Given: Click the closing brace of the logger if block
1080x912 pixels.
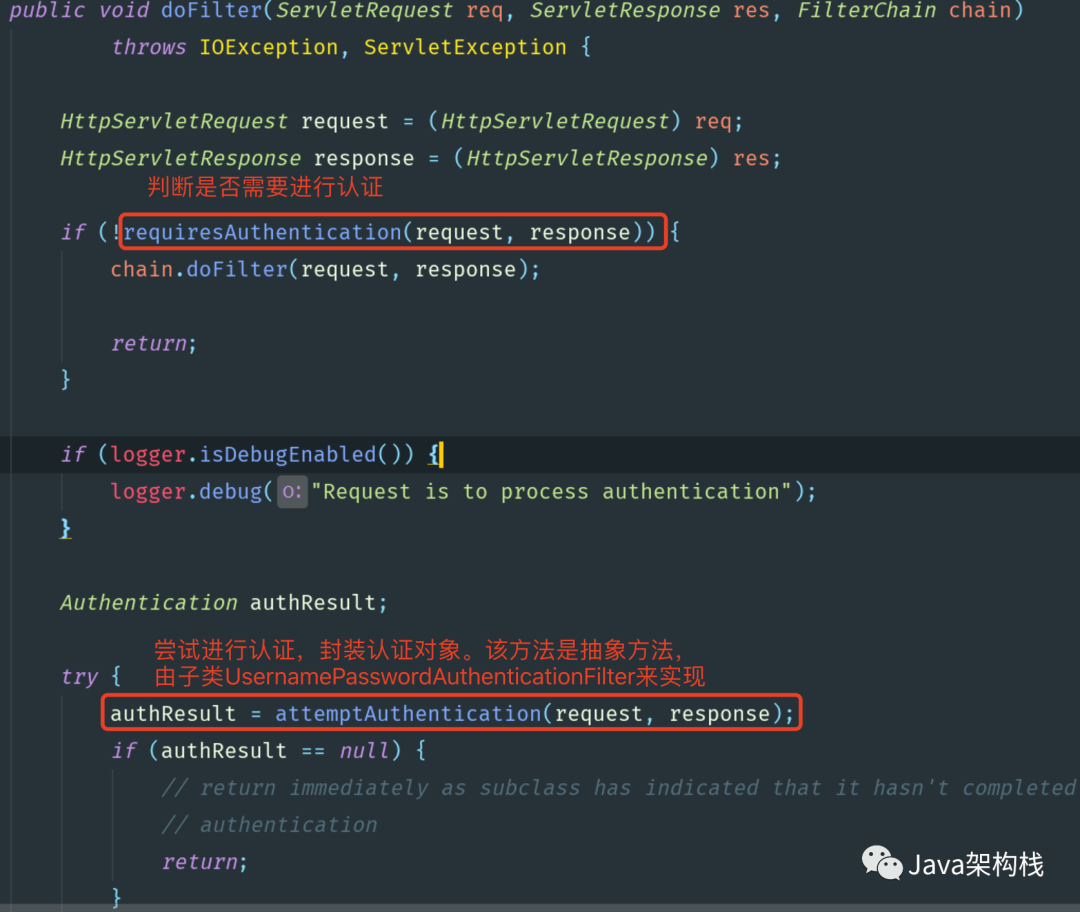Looking at the screenshot, I should point(65,529).
